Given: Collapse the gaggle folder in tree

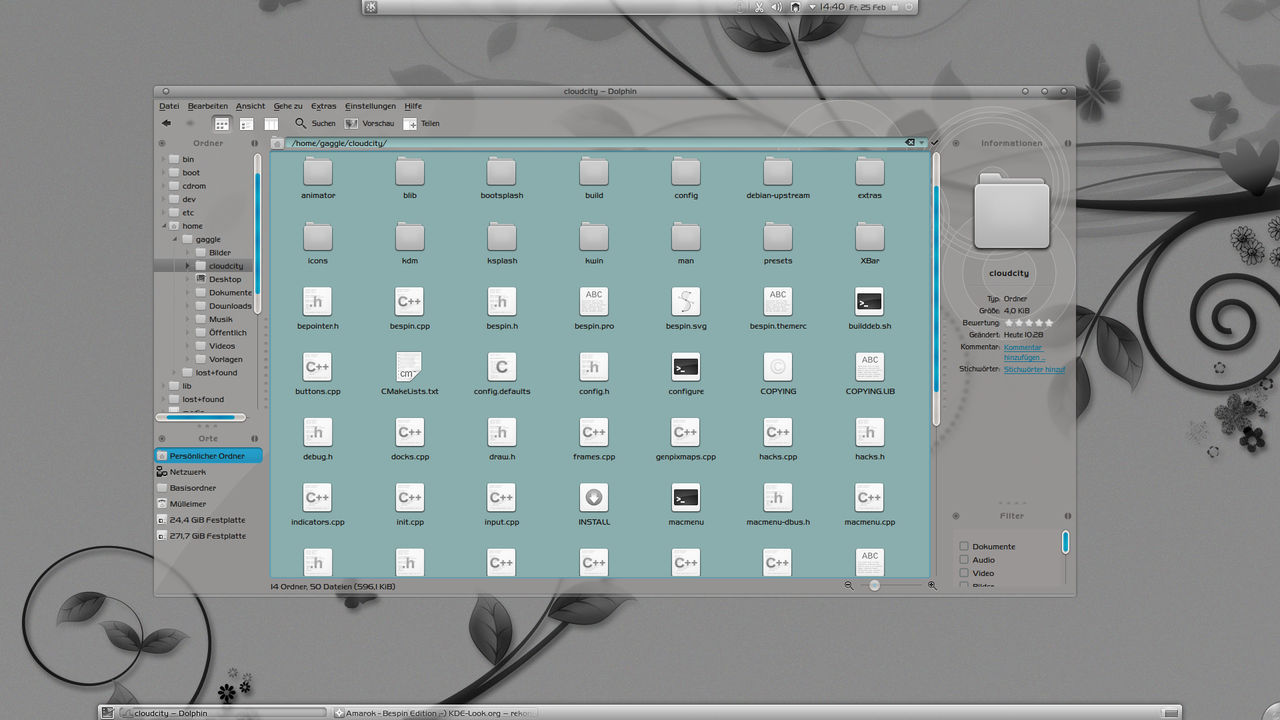Looking at the screenshot, I should pyautogui.click(x=174, y=239).
